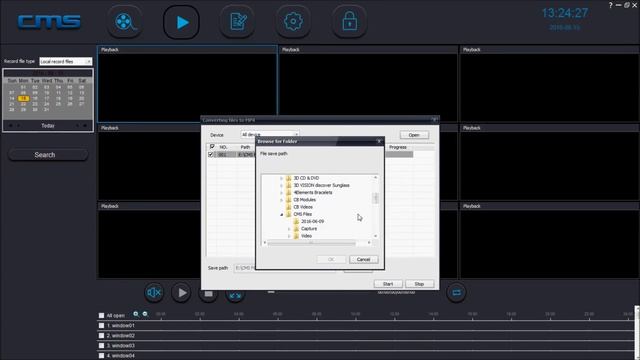640x360 pixels.
Task: Select the 2016-06-09 folder
Action: pyautogui.click(x=312, y=222)
